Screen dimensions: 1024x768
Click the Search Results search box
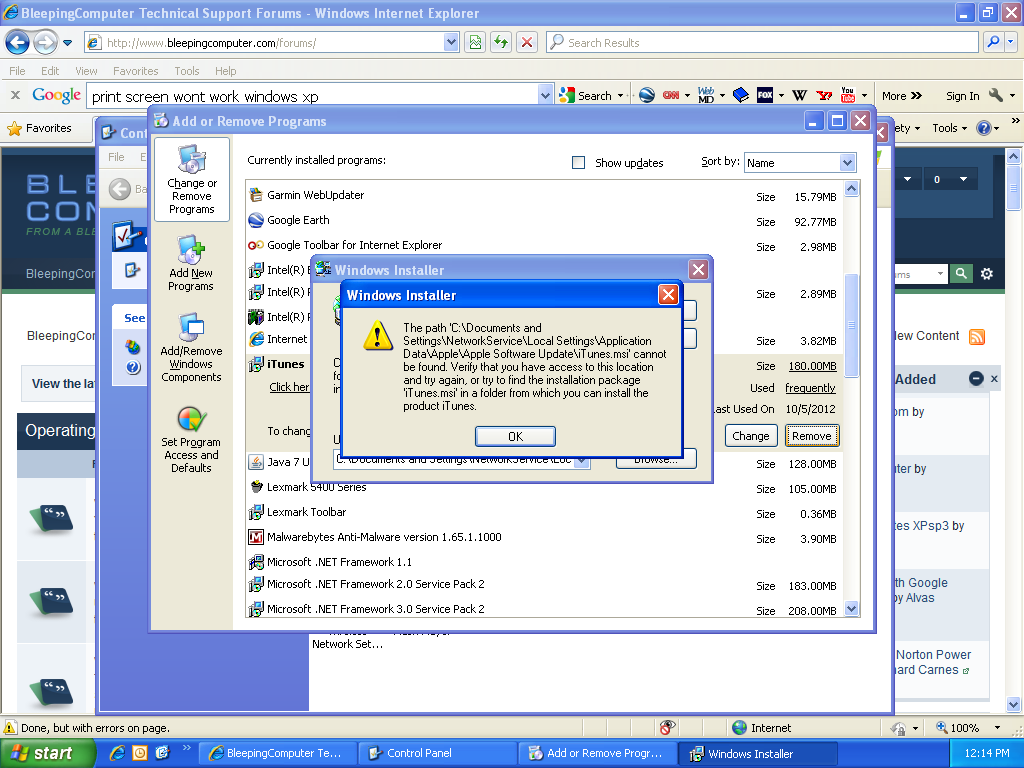point(762,42)
